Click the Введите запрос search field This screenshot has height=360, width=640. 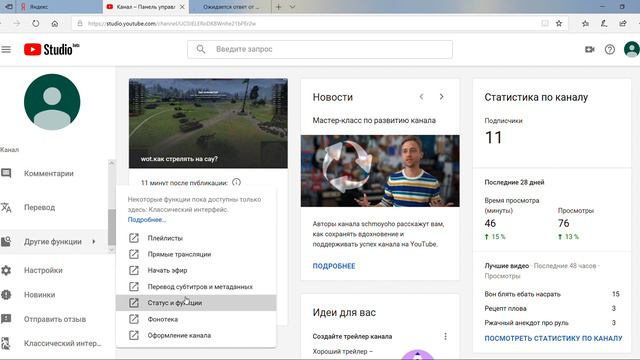pyautogui.click(x=320, y=49)
